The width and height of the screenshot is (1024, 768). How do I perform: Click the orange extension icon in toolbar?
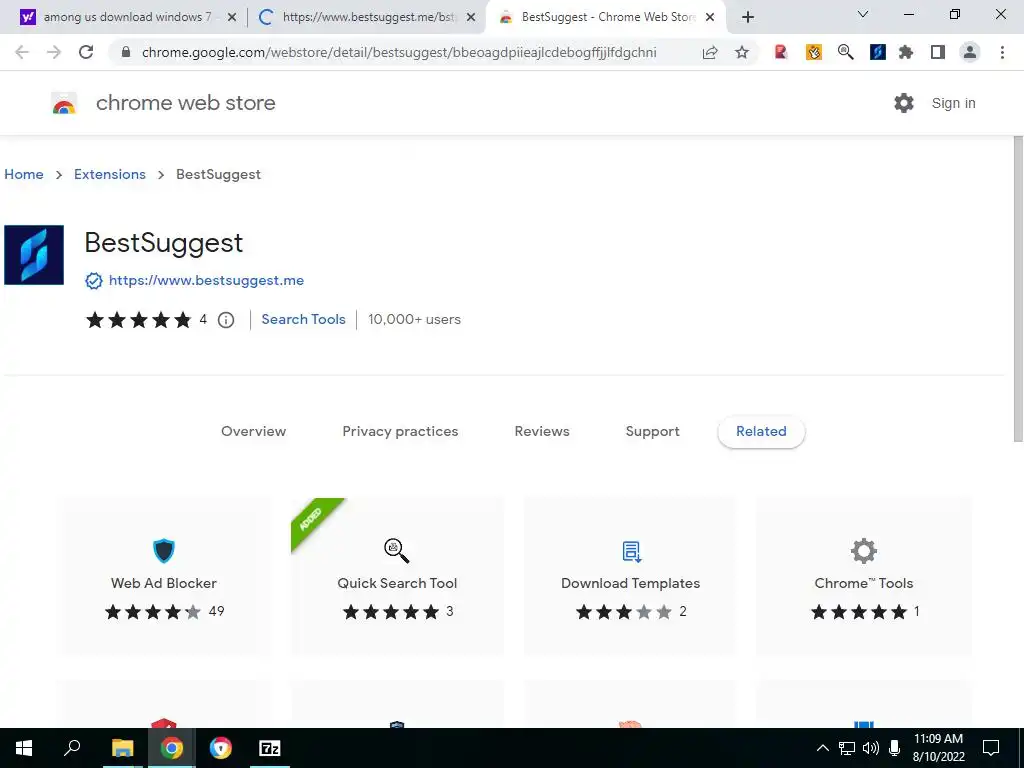(x=814, y=52)
